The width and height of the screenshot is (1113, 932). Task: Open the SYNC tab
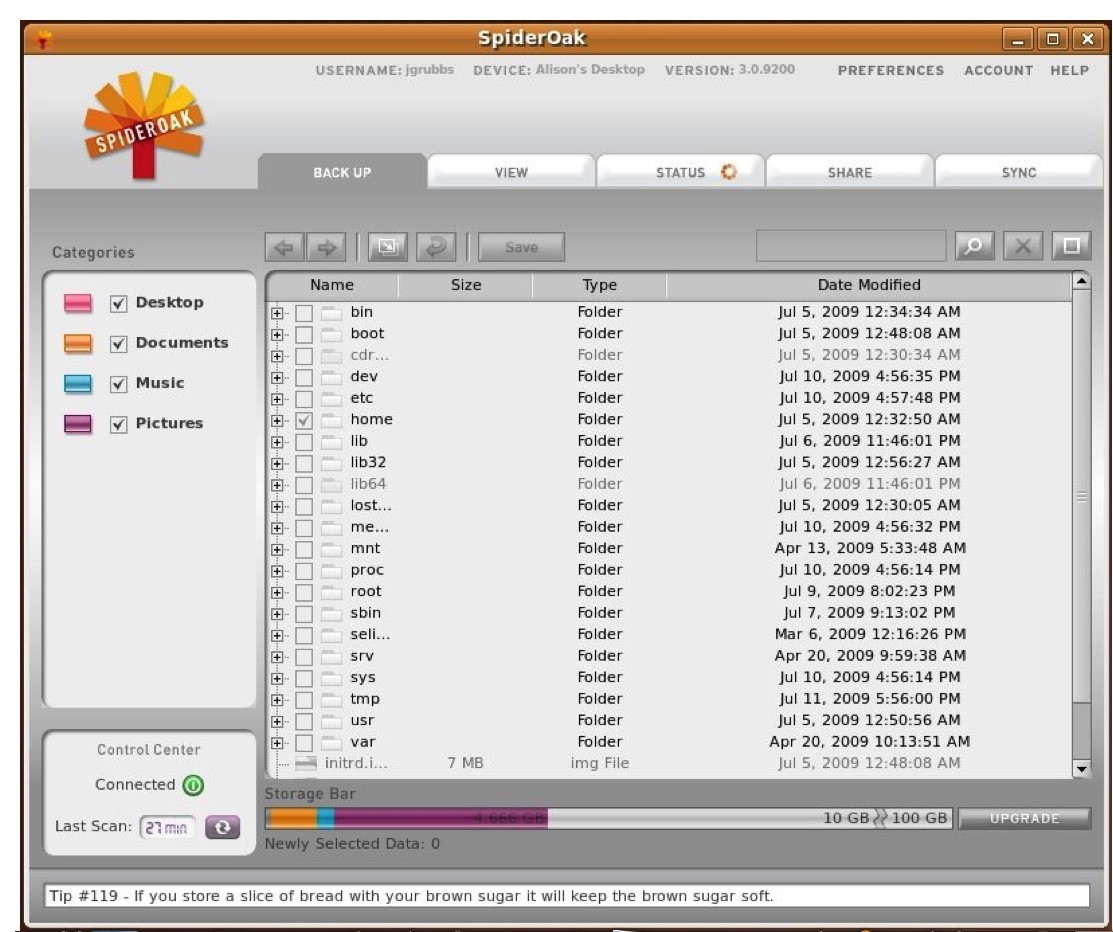tap(1019, 172)
